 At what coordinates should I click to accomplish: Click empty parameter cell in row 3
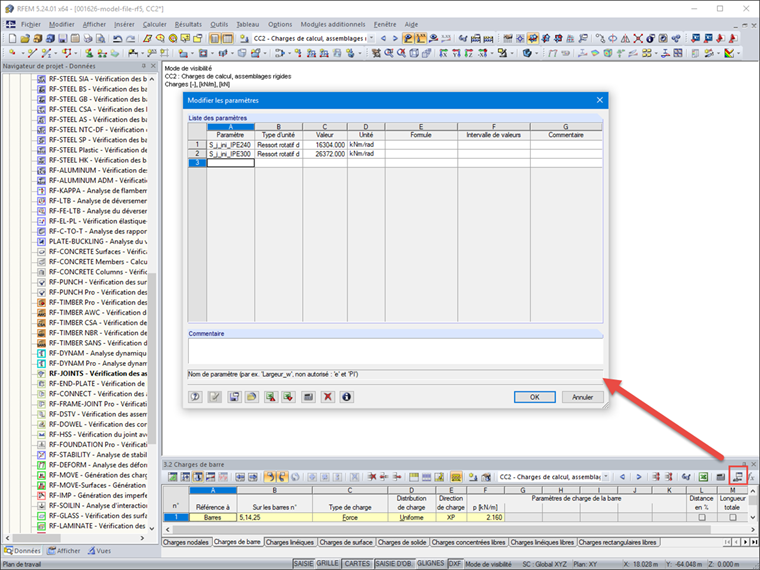[x=231, y=163]
